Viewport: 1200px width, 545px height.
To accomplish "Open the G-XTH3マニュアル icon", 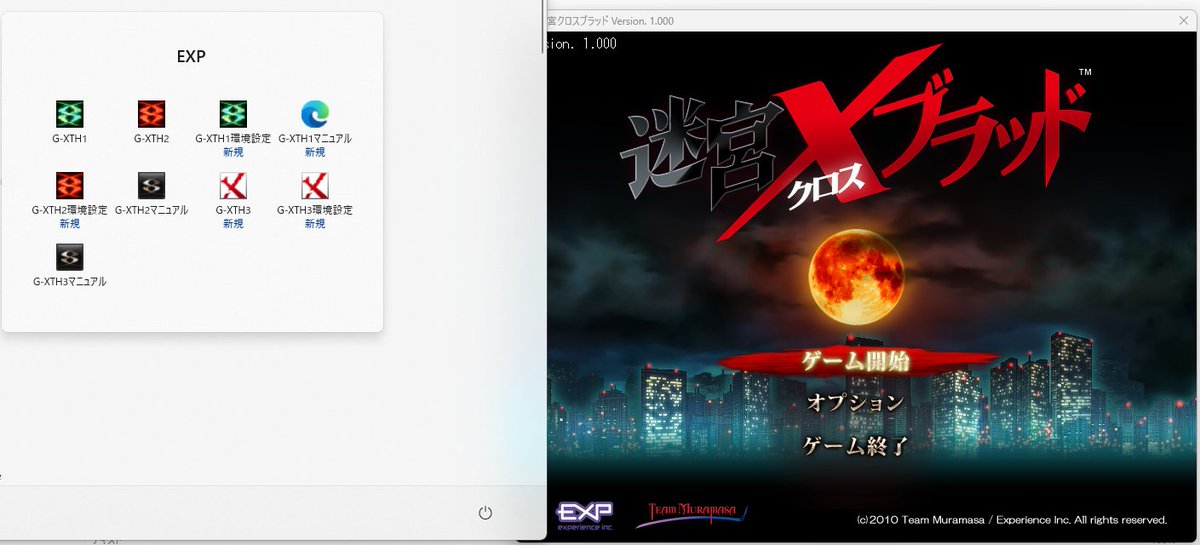I will click(x=69, y=257).
